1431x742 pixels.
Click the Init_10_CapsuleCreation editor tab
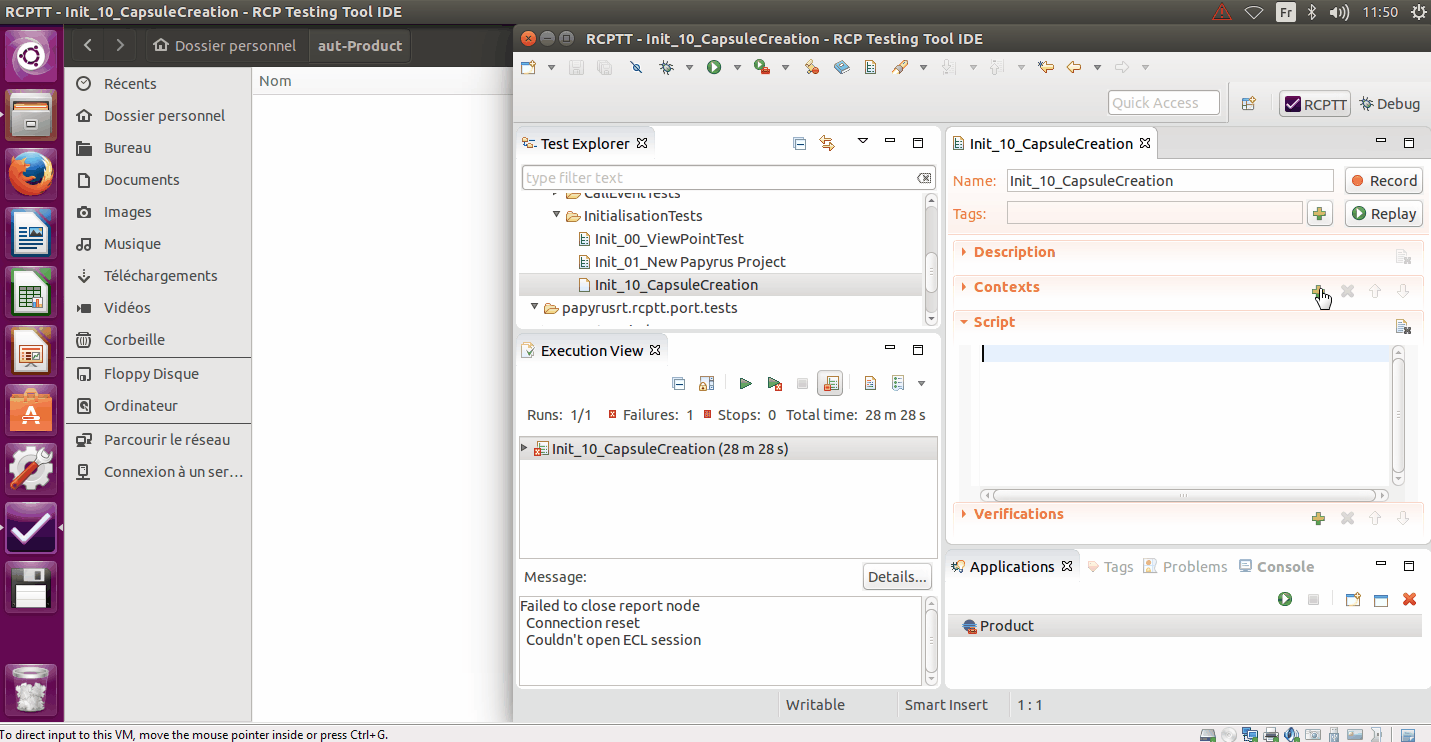tap(1050, 144)
